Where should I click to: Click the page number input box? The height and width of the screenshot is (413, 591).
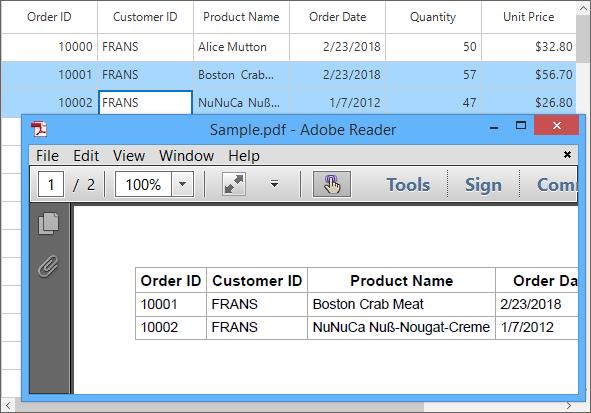pyautogui.click(x=51, y=184)
